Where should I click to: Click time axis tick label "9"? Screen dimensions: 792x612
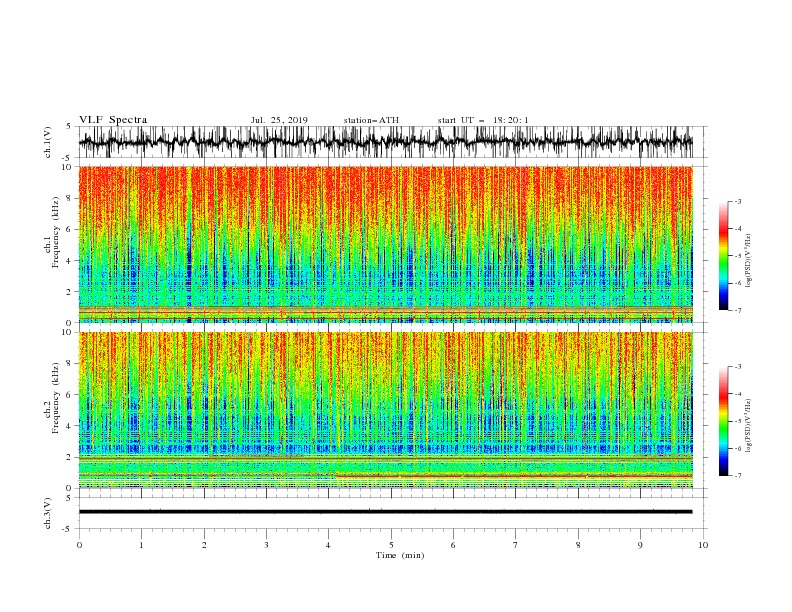pos(640,545)
